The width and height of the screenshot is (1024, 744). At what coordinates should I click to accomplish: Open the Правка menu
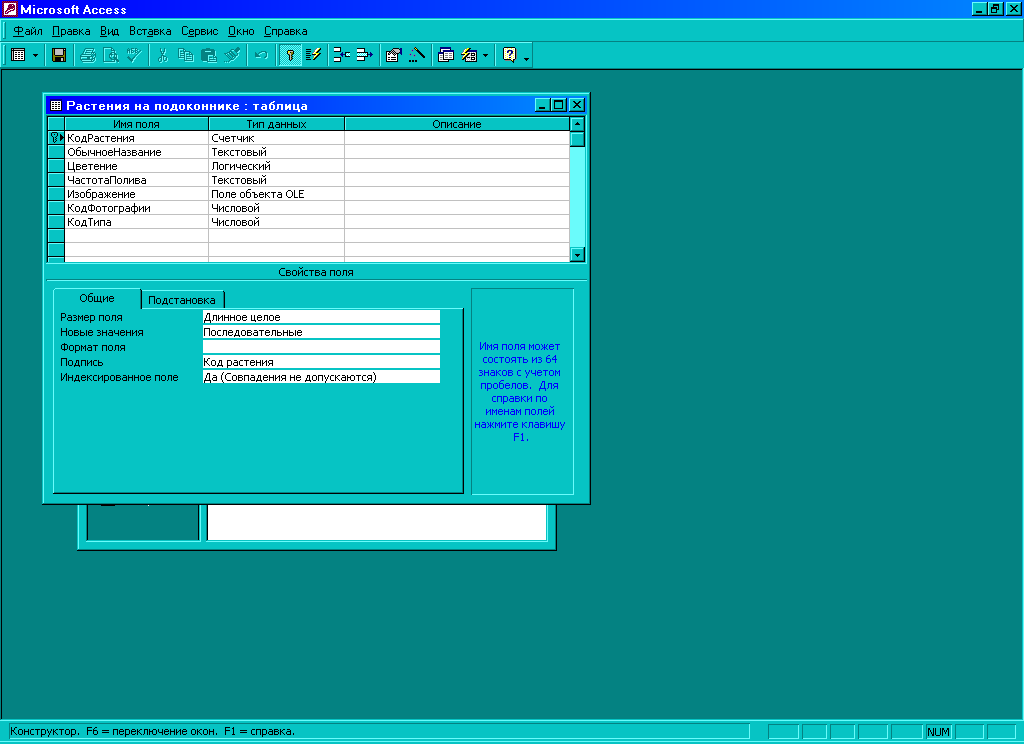[x=71, y=31]
